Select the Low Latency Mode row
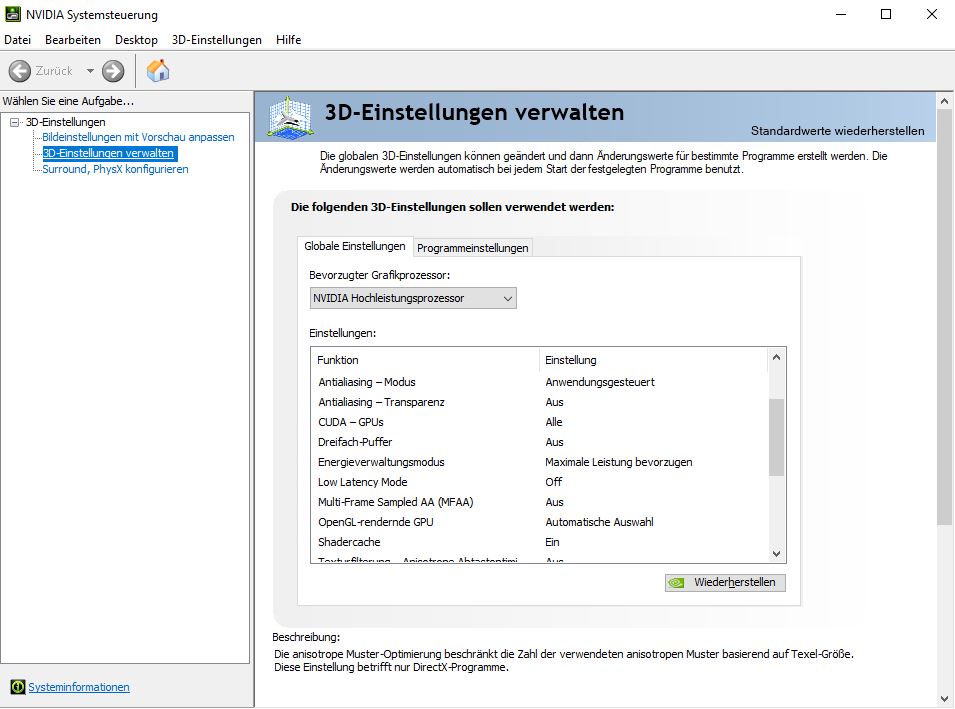 tap(539, 482)
